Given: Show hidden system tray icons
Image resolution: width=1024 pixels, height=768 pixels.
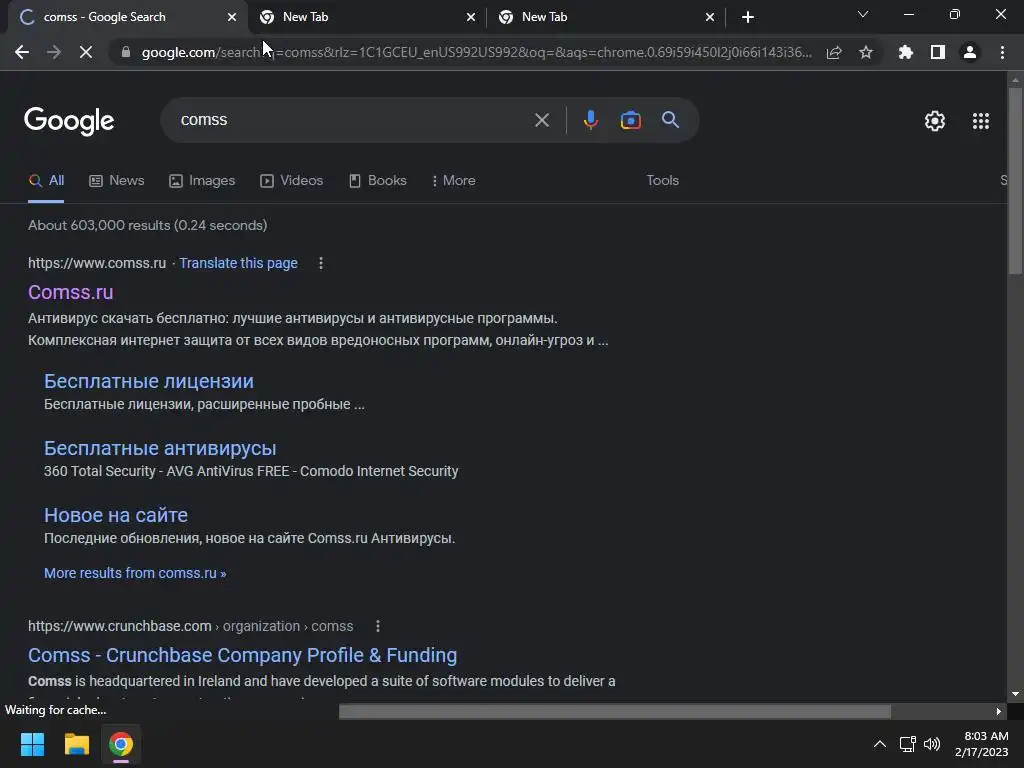Looking at the screenshot, I should coord(880,744).
